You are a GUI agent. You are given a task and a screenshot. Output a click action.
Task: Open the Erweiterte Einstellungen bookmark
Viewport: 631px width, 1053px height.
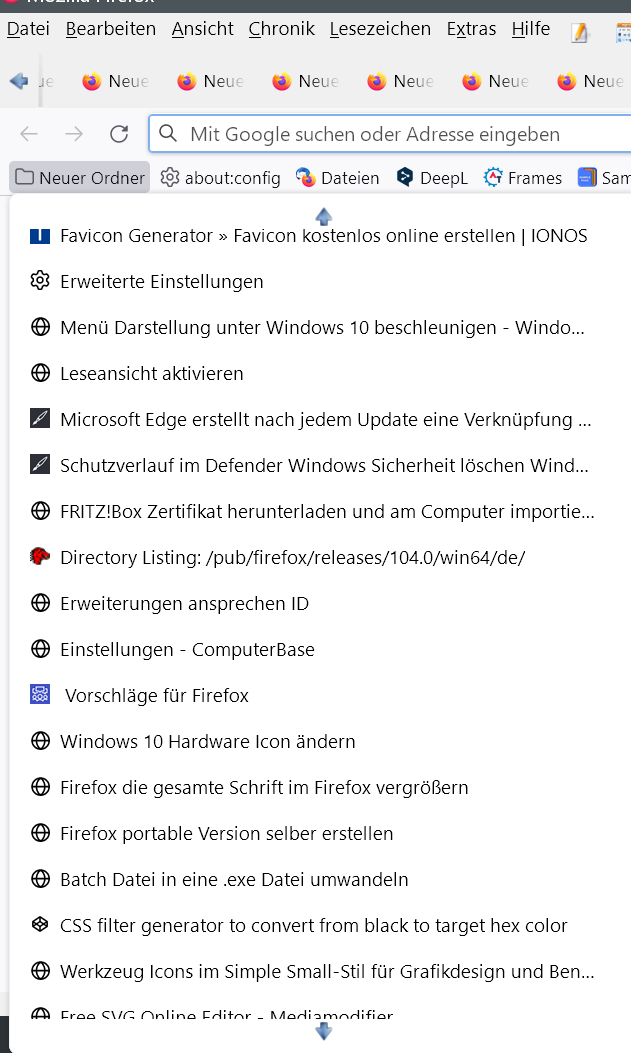click(x=161, y=282)
